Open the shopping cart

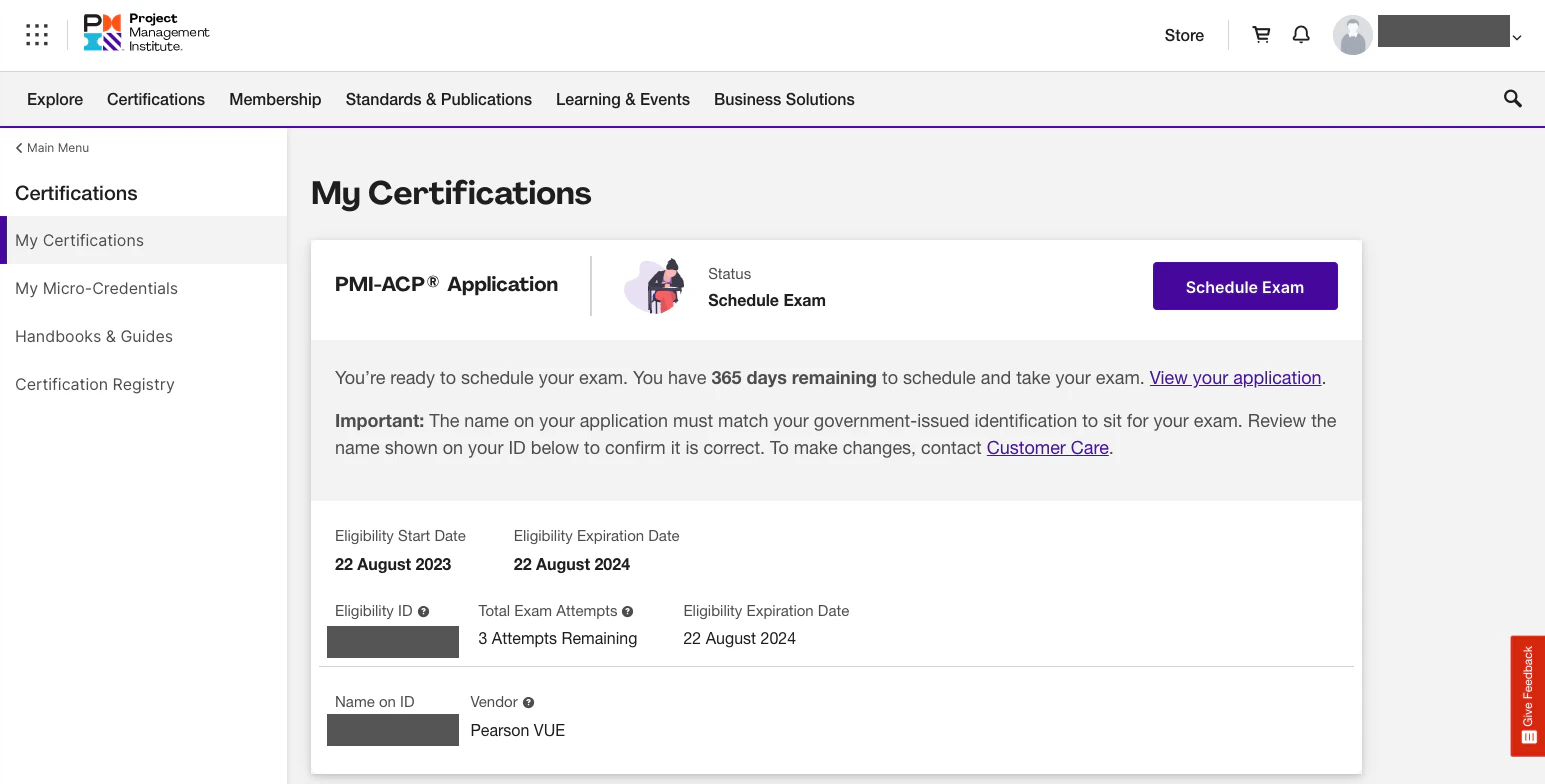pos(1262,35)
